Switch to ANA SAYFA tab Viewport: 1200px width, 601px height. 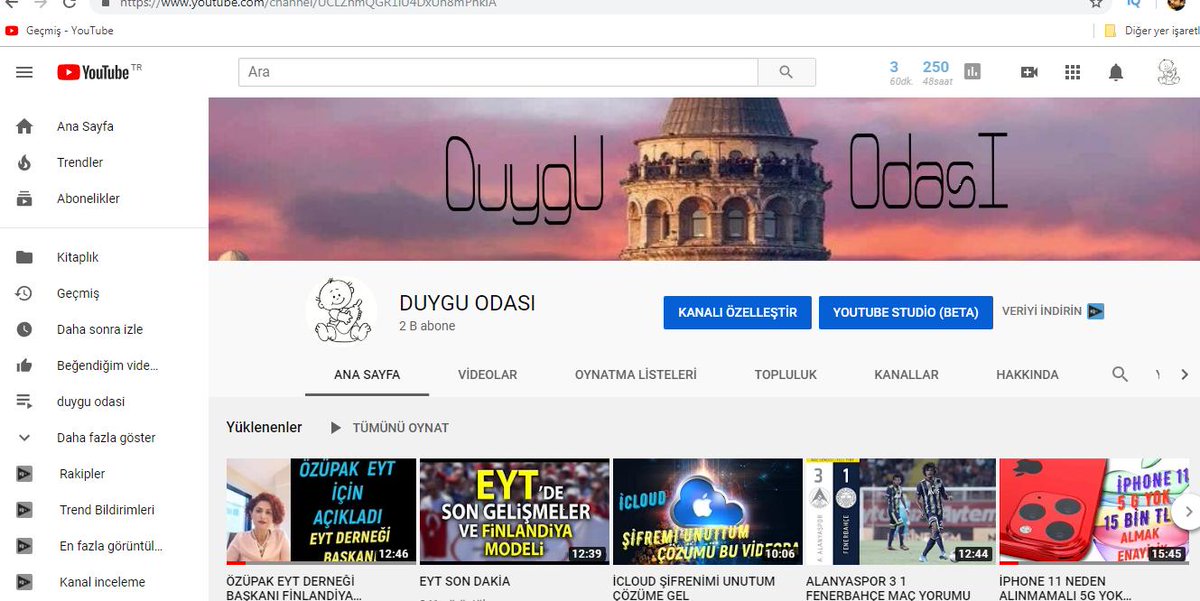pos(367,375)
